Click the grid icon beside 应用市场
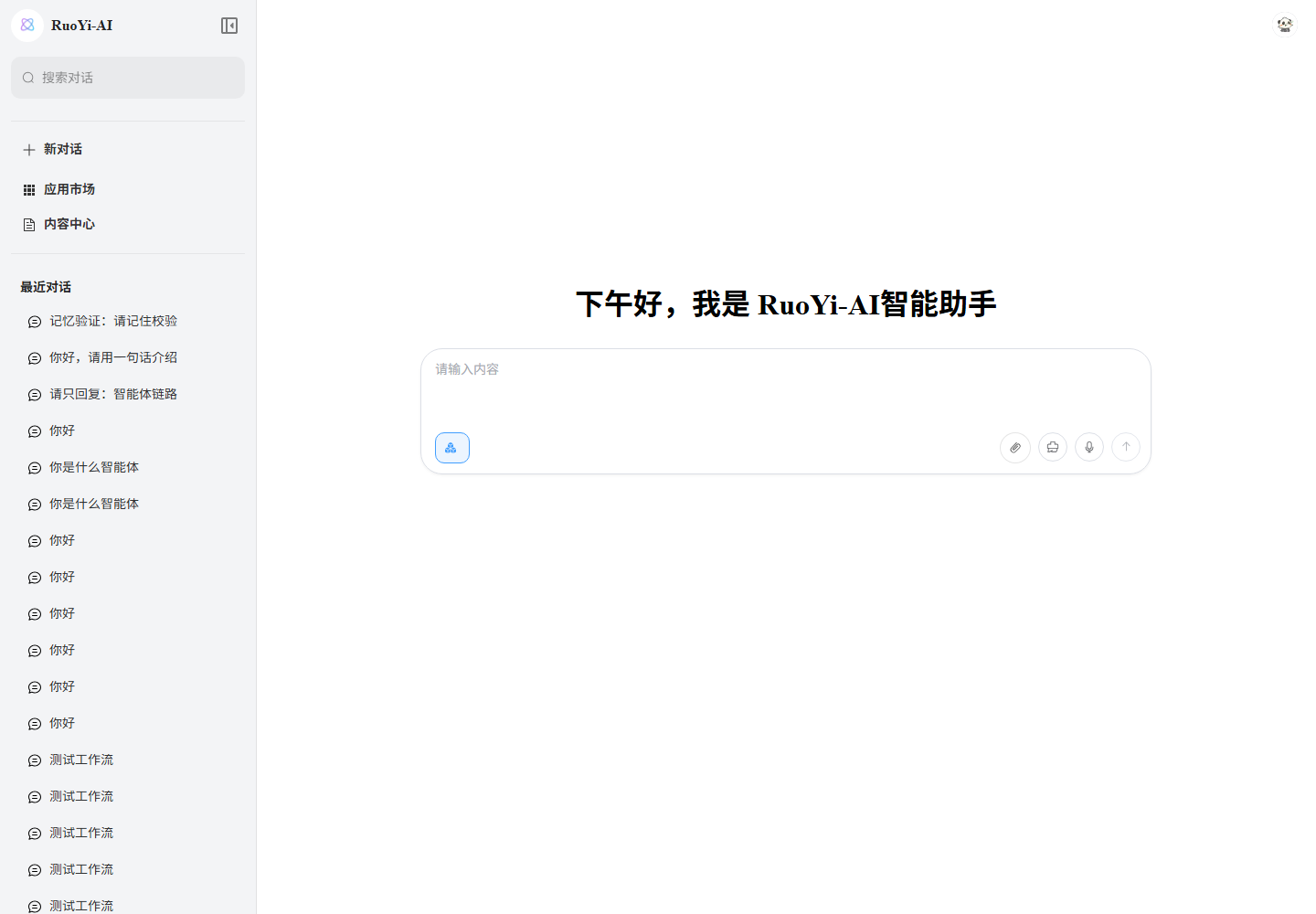1316x914 pixels. pos(29,190)
